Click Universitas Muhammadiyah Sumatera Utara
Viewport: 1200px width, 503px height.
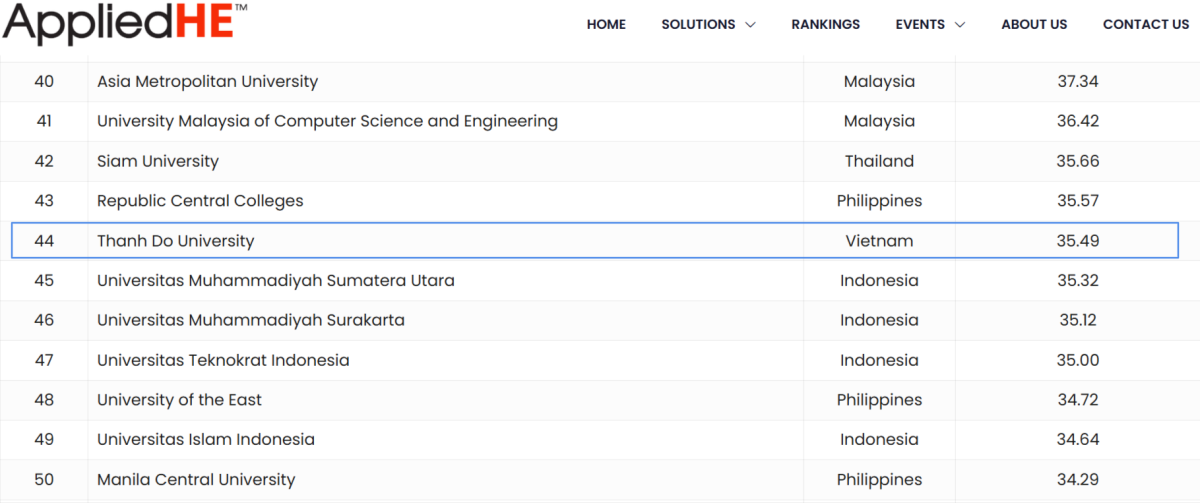pyautogui.click(x=275, y=281)
